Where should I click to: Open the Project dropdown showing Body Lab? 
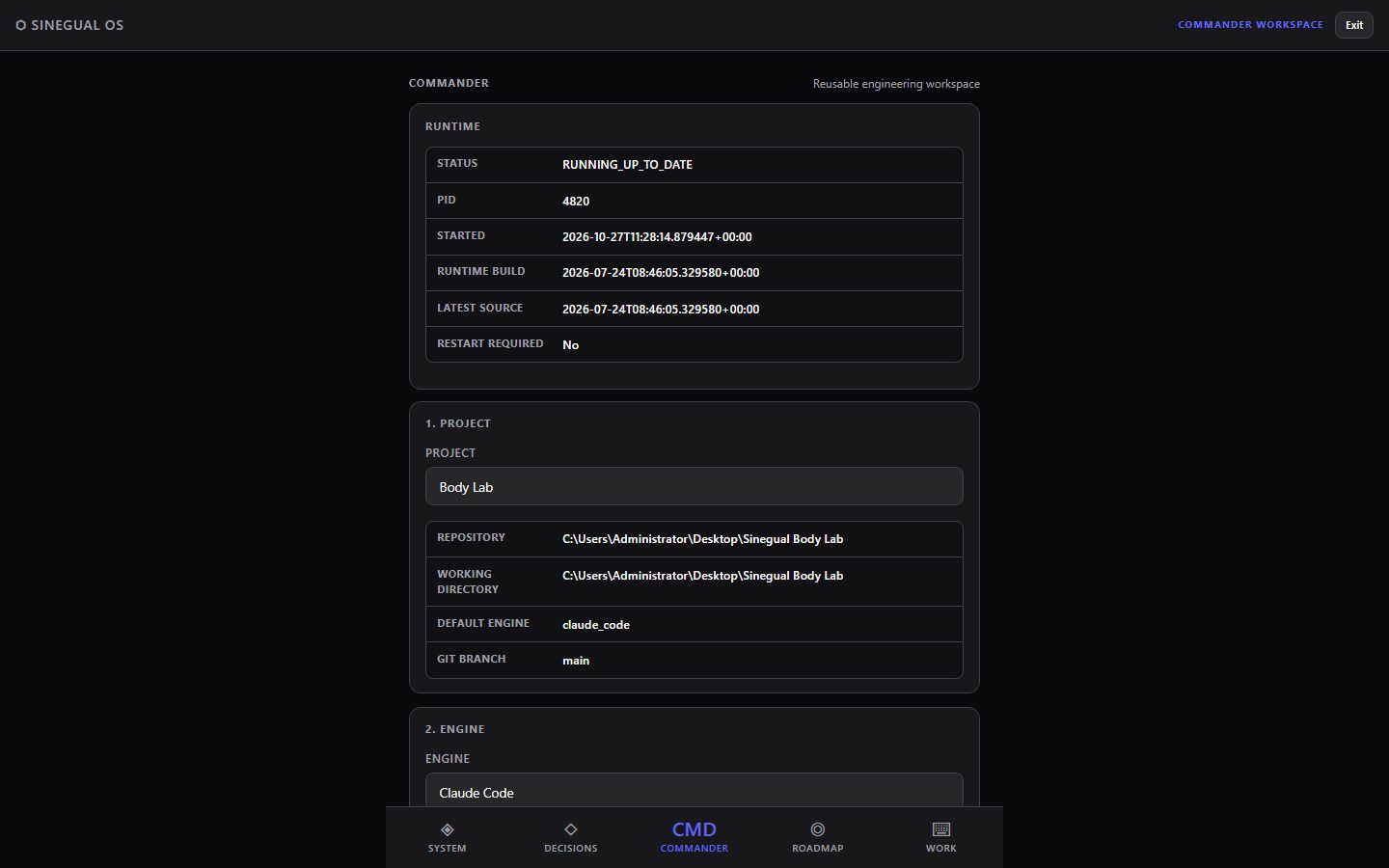click(694, 486)
